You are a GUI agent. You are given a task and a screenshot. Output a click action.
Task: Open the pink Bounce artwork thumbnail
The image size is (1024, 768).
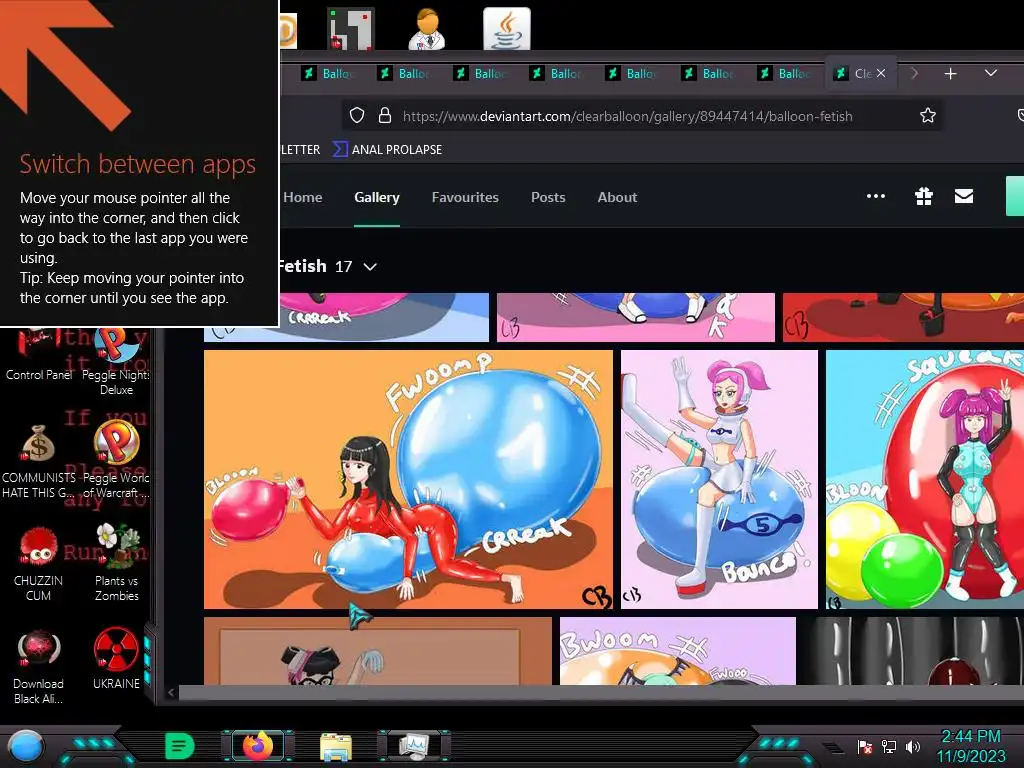pyautogui.click(x=719, y=479)
